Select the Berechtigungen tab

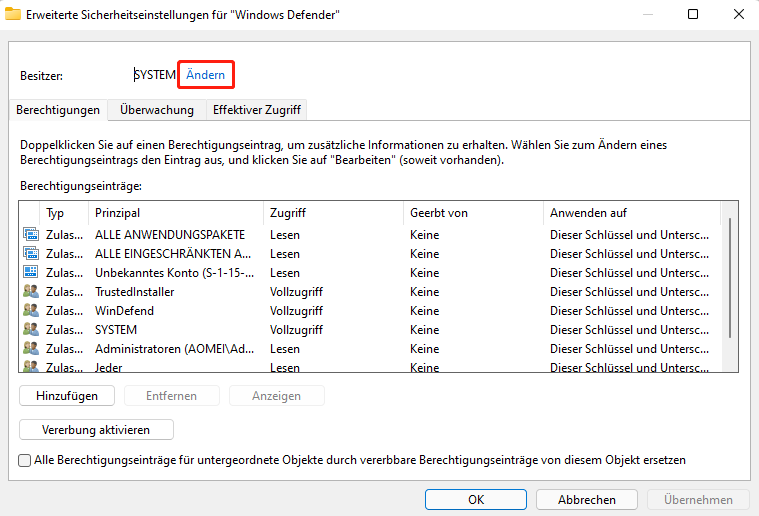(58, 110)
